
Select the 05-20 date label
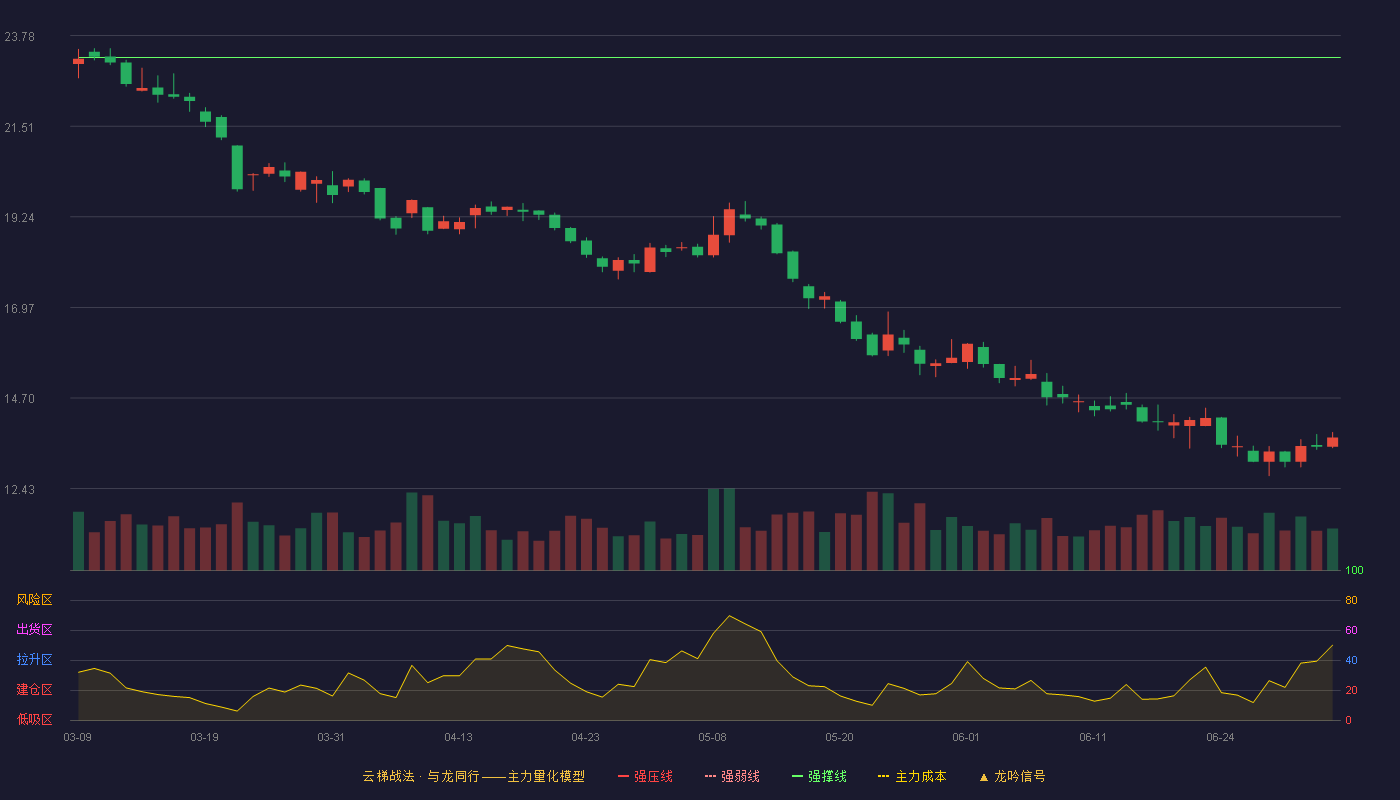coord(839,737)
